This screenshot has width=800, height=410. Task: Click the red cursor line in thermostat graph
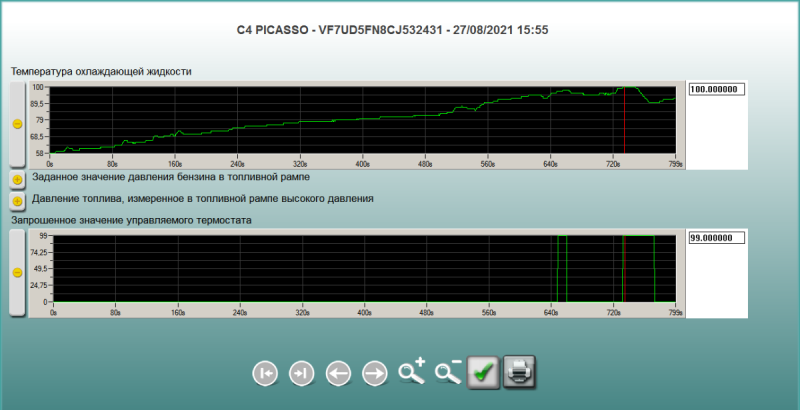coord(623,268)
